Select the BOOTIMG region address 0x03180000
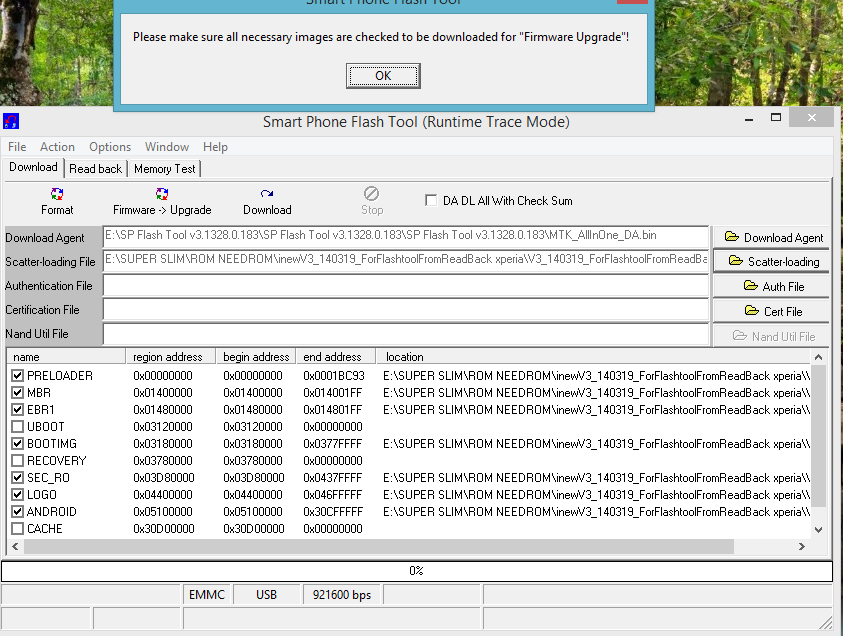 [163, 444]
